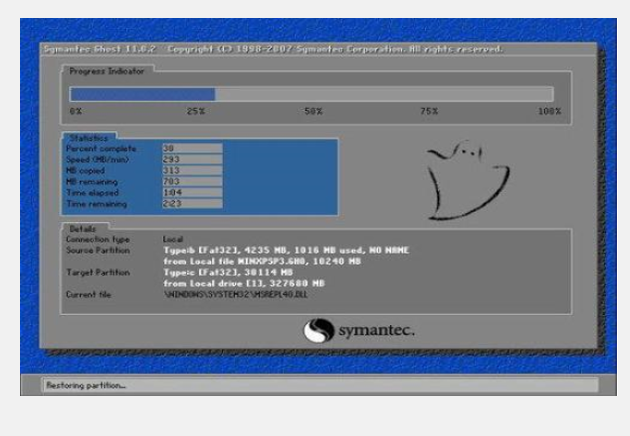
Task: Click the Symantec logo sphere icon
Action: tap(319, 331)
